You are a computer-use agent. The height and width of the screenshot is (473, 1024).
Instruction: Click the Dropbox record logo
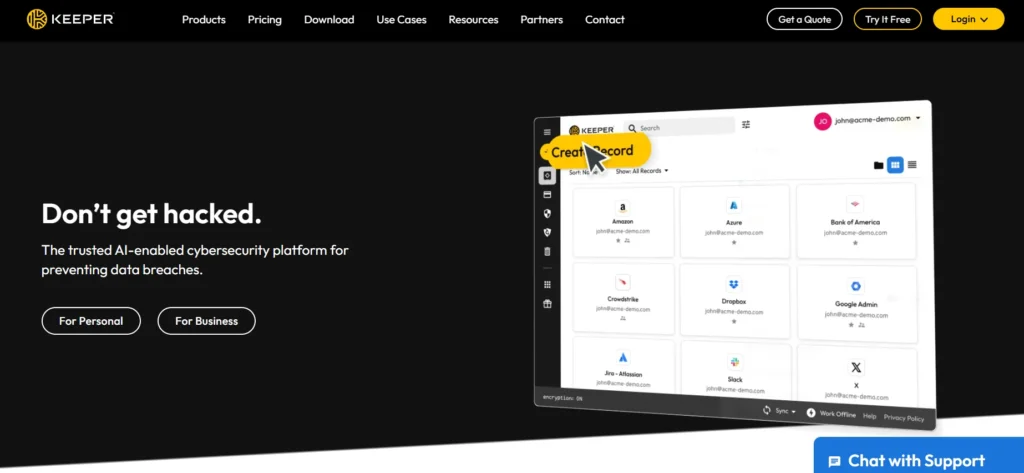[733, 284]
